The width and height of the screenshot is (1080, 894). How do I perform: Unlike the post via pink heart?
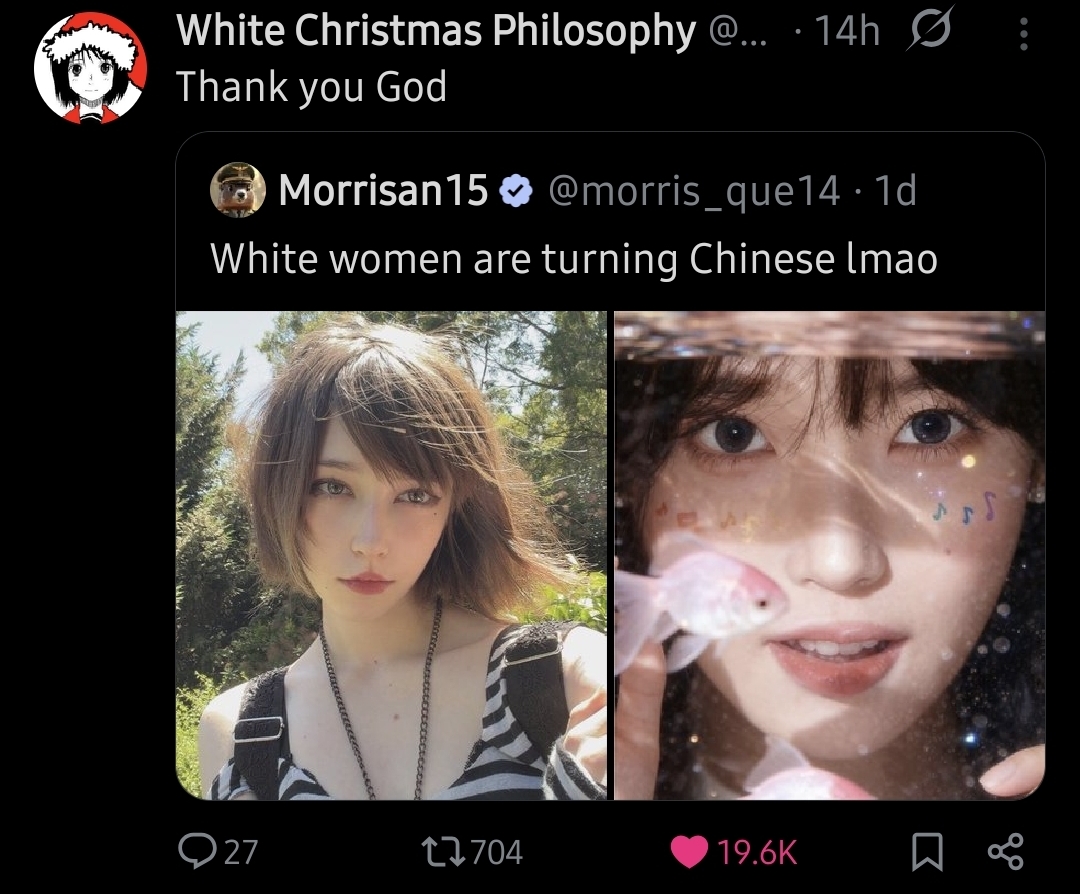(689, 852)
